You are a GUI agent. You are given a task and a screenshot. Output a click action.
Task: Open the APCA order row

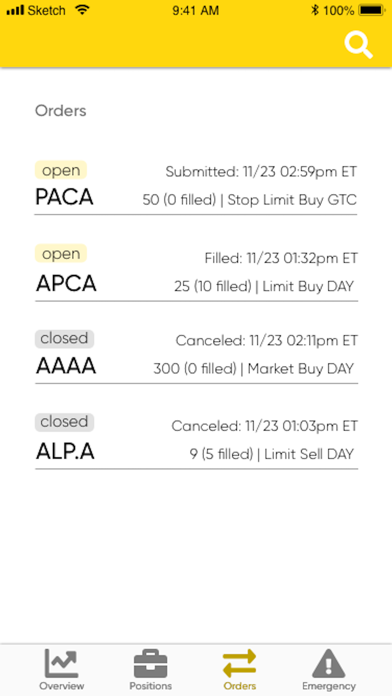tap(196, 273)
